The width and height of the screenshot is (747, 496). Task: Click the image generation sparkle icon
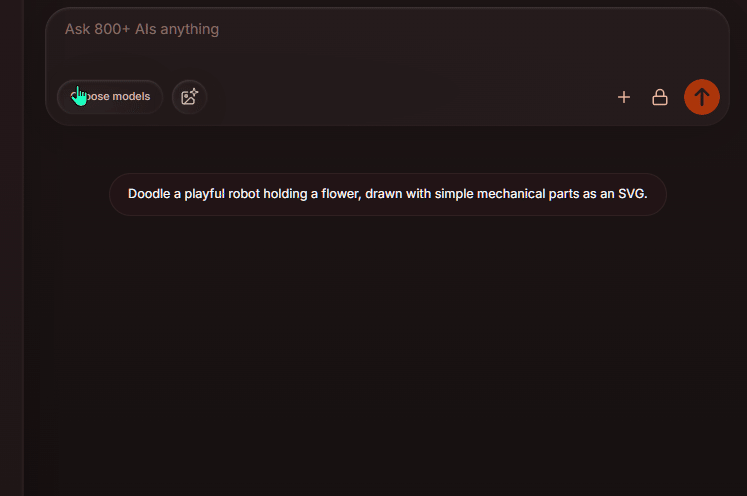pos(189,97)
